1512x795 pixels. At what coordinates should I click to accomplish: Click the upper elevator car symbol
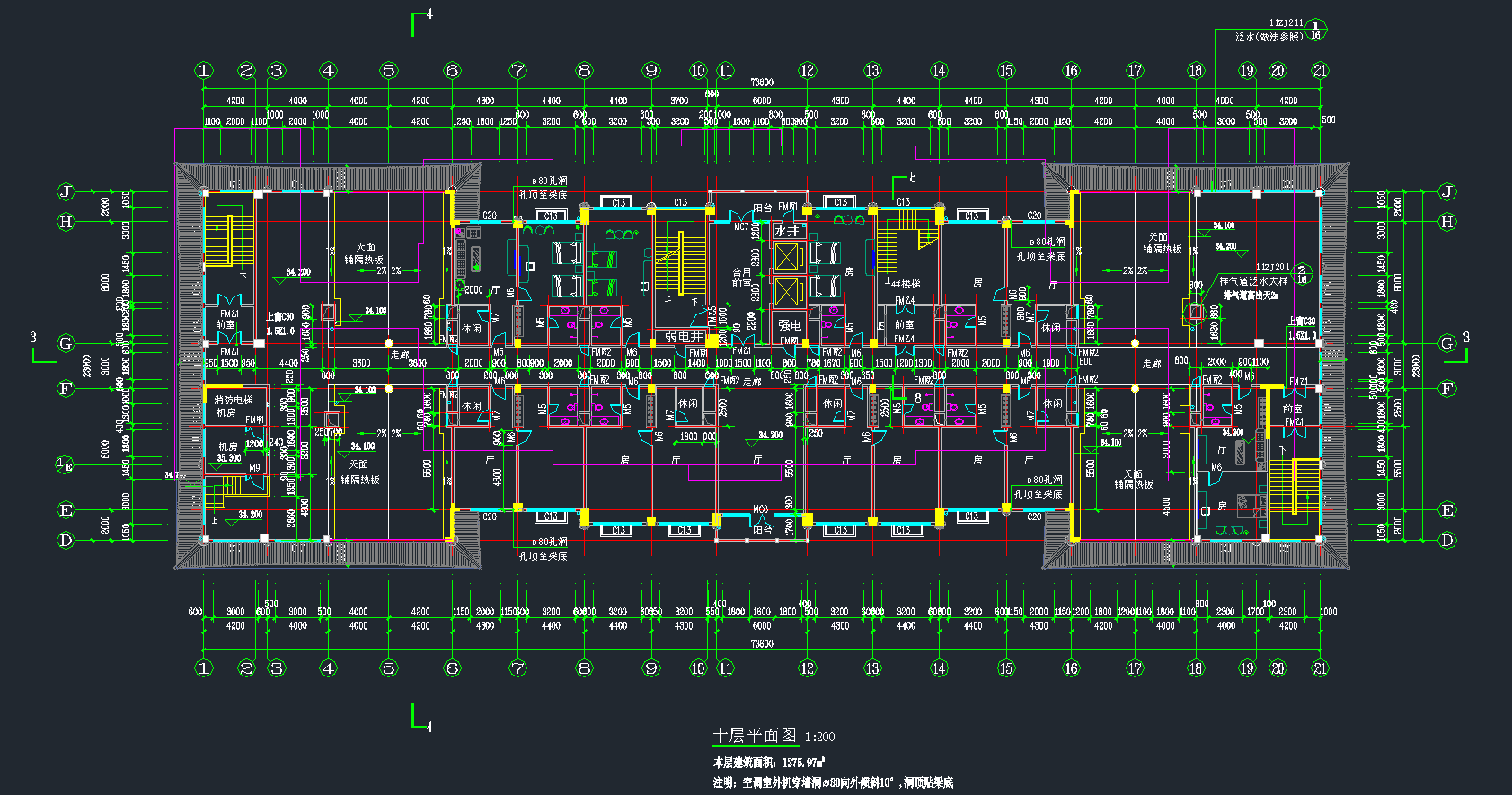click(x=786, y=258)
